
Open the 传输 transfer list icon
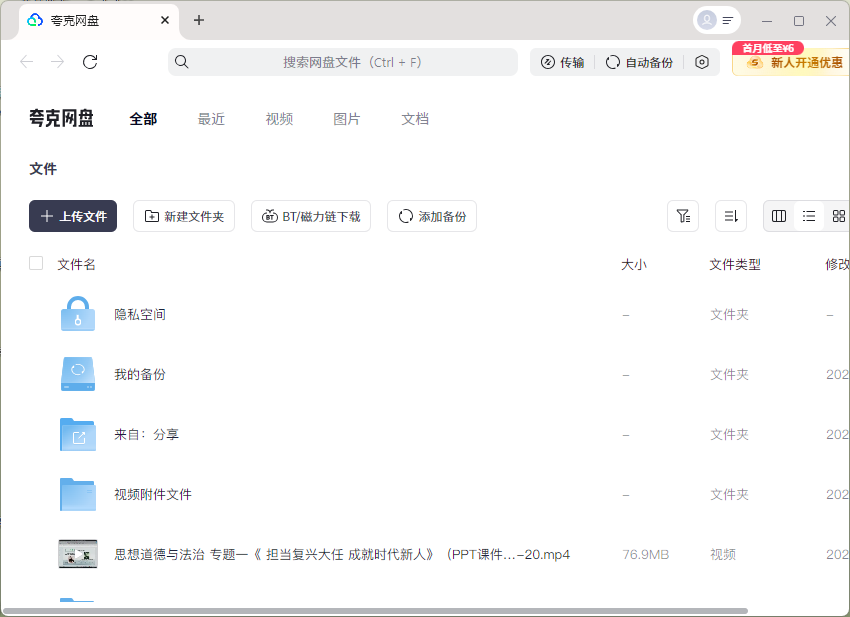[548, 62]
